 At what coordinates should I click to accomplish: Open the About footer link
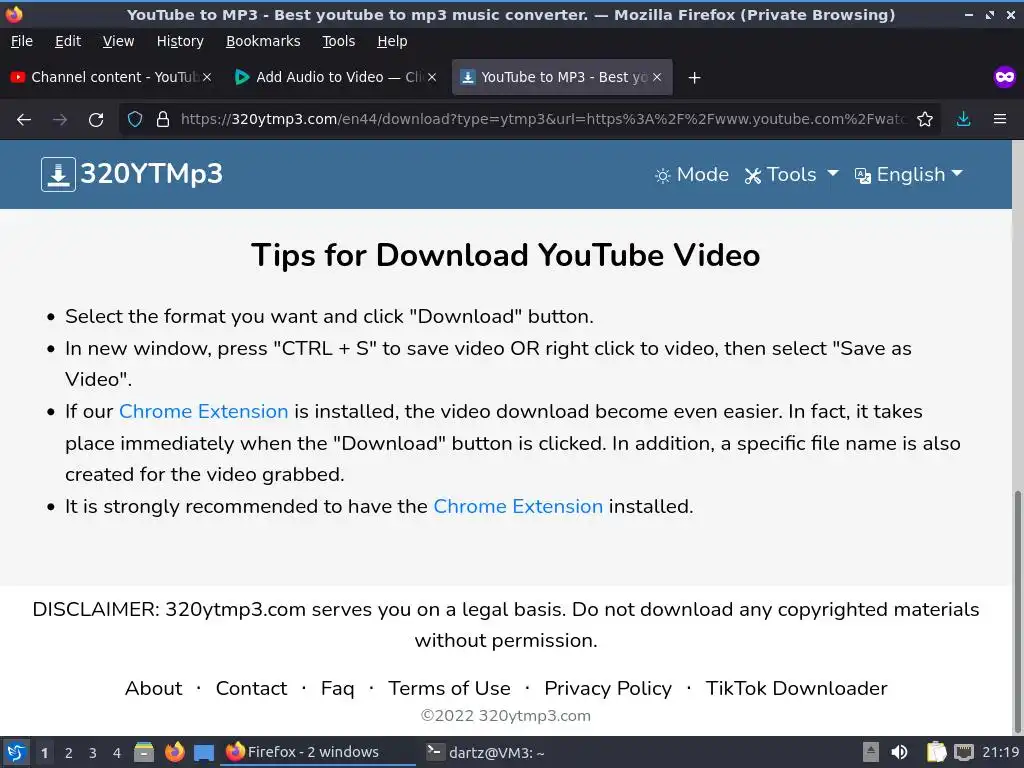[153, 688]
